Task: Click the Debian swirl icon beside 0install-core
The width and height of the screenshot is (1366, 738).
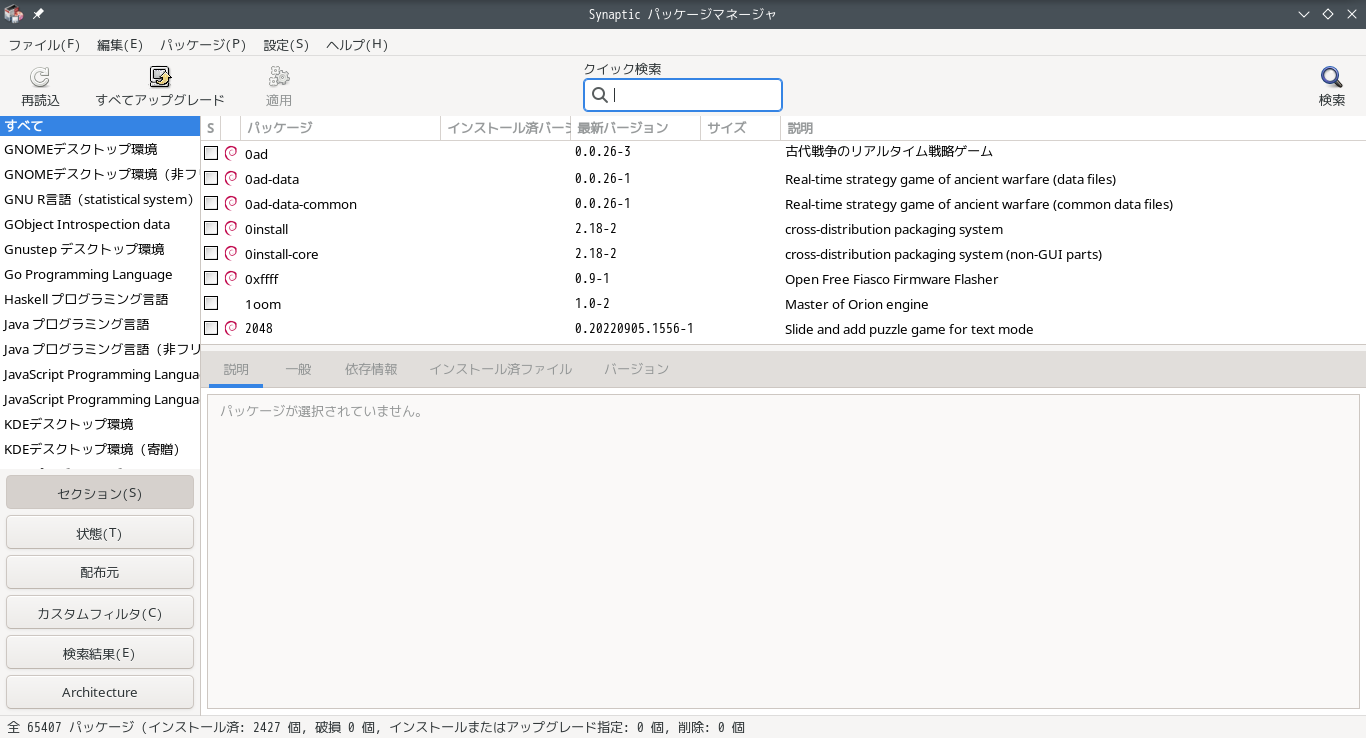Action: pyautogui.click(x=231, y=253)
